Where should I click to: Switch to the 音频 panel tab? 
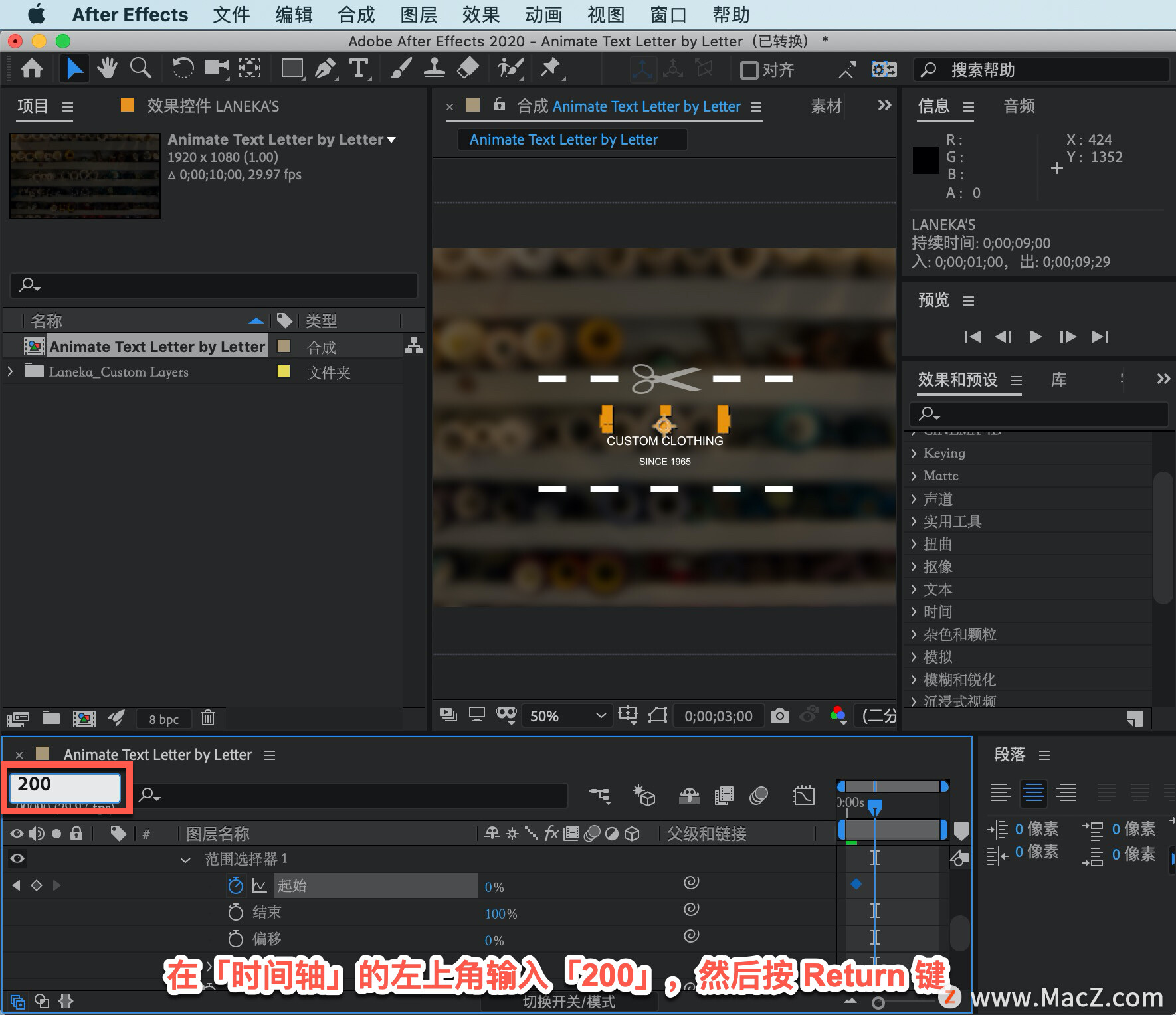coord(1019,106)
